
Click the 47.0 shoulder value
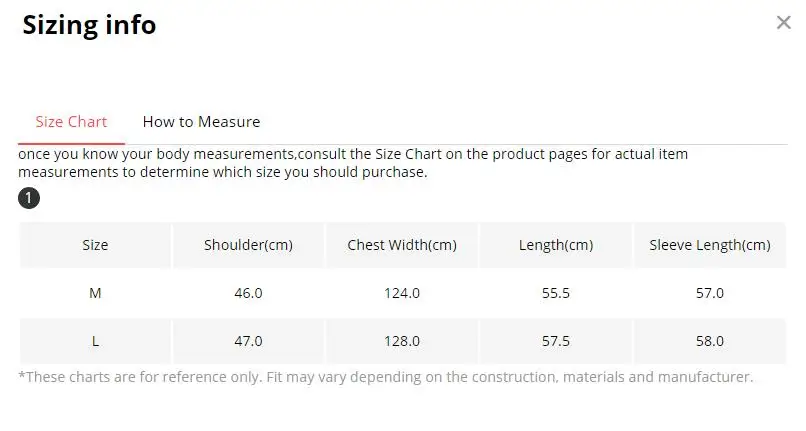247,341
